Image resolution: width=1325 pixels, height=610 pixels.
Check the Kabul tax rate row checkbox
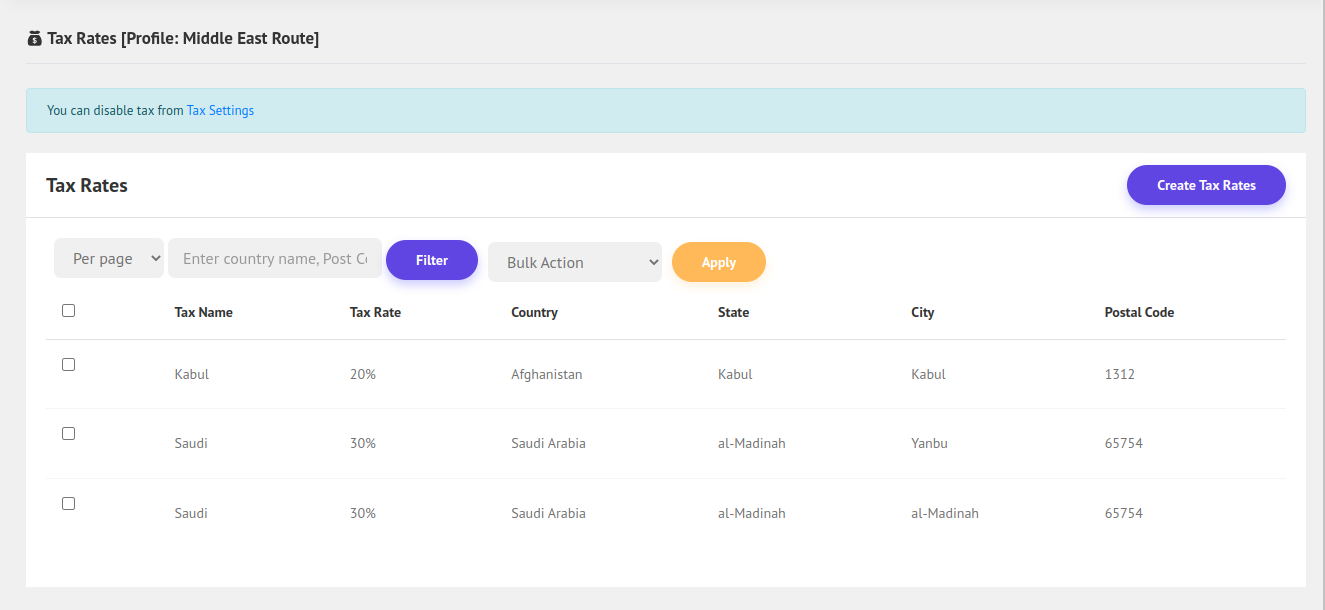pyautogui.click(x=68, y=365)
